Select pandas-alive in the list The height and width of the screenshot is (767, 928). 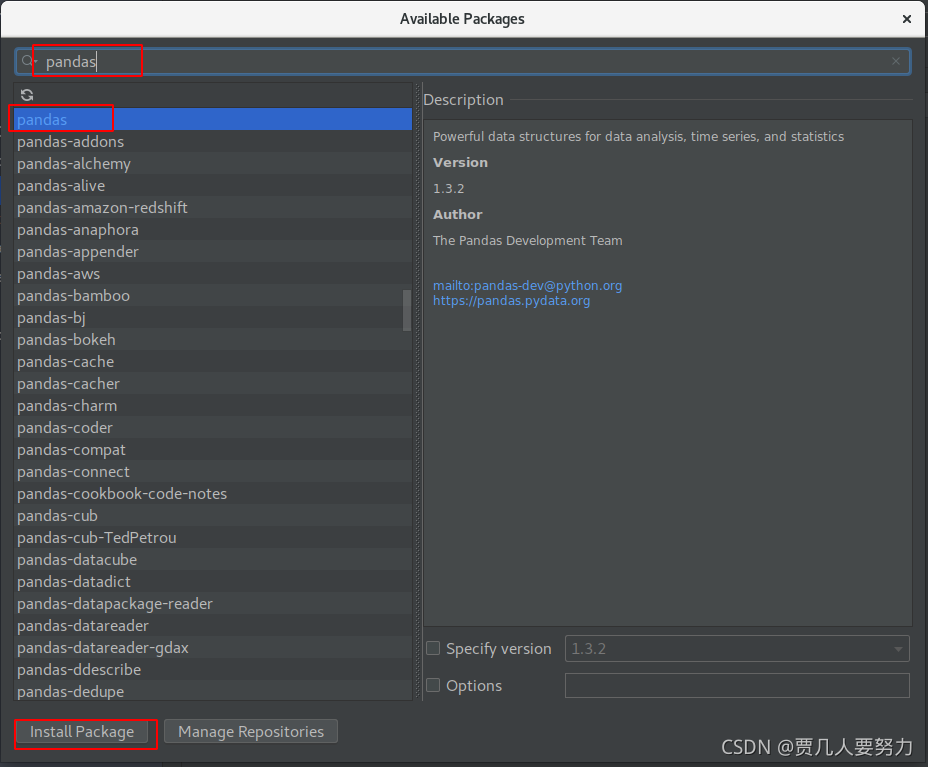coord(213,185)
